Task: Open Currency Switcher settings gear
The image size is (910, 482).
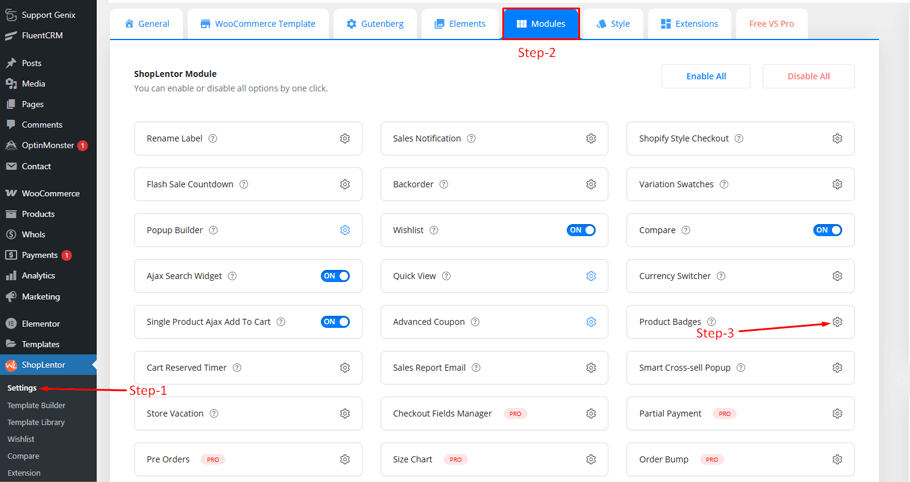Action: point(837,276)
